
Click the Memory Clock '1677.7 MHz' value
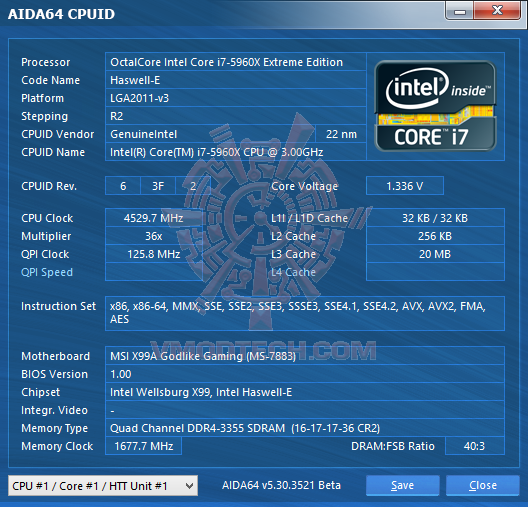coord(144,446)
